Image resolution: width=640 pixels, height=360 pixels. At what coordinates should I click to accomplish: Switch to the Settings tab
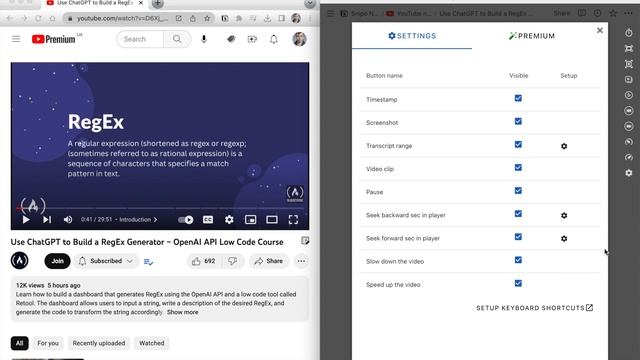tap(412, 36)
